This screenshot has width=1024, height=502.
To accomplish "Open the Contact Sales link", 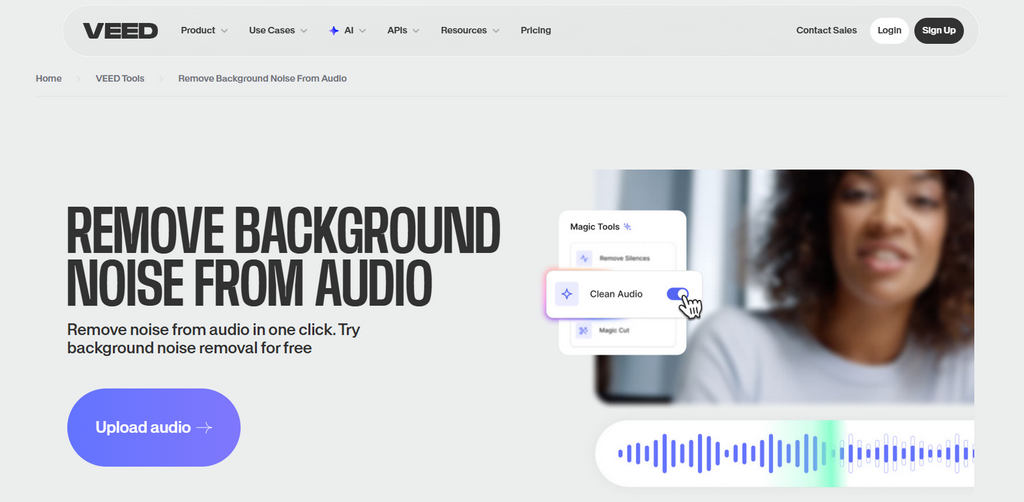I will [826, 30].
